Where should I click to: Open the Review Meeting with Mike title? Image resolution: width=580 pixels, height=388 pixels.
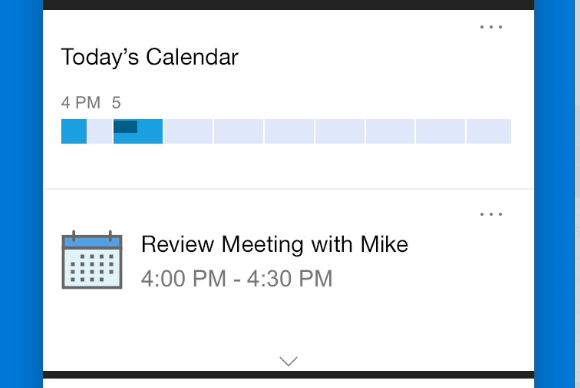274,244
